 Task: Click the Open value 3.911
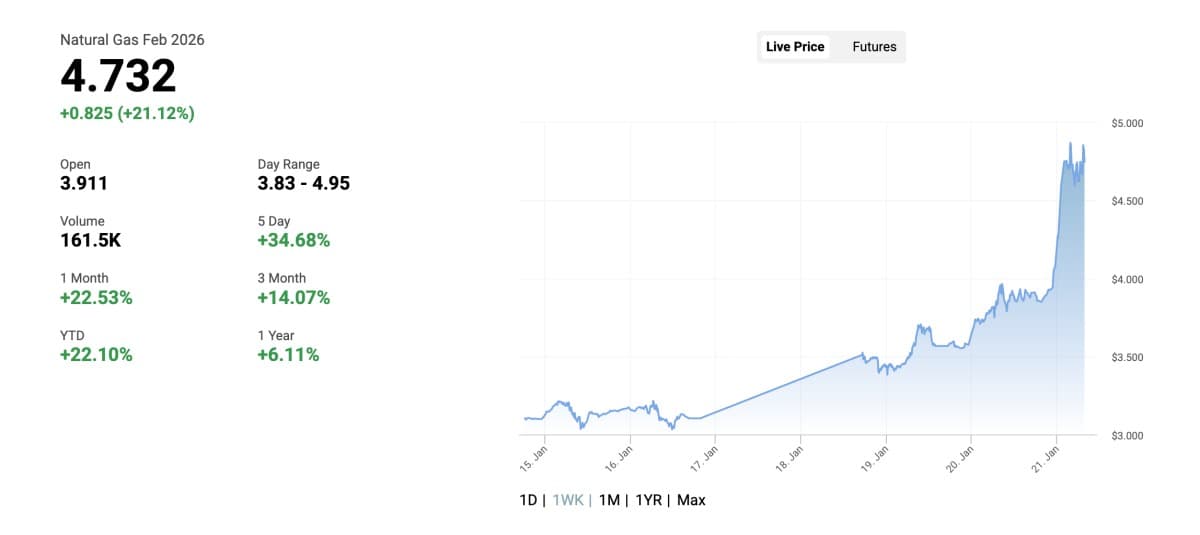pos(84,183)
